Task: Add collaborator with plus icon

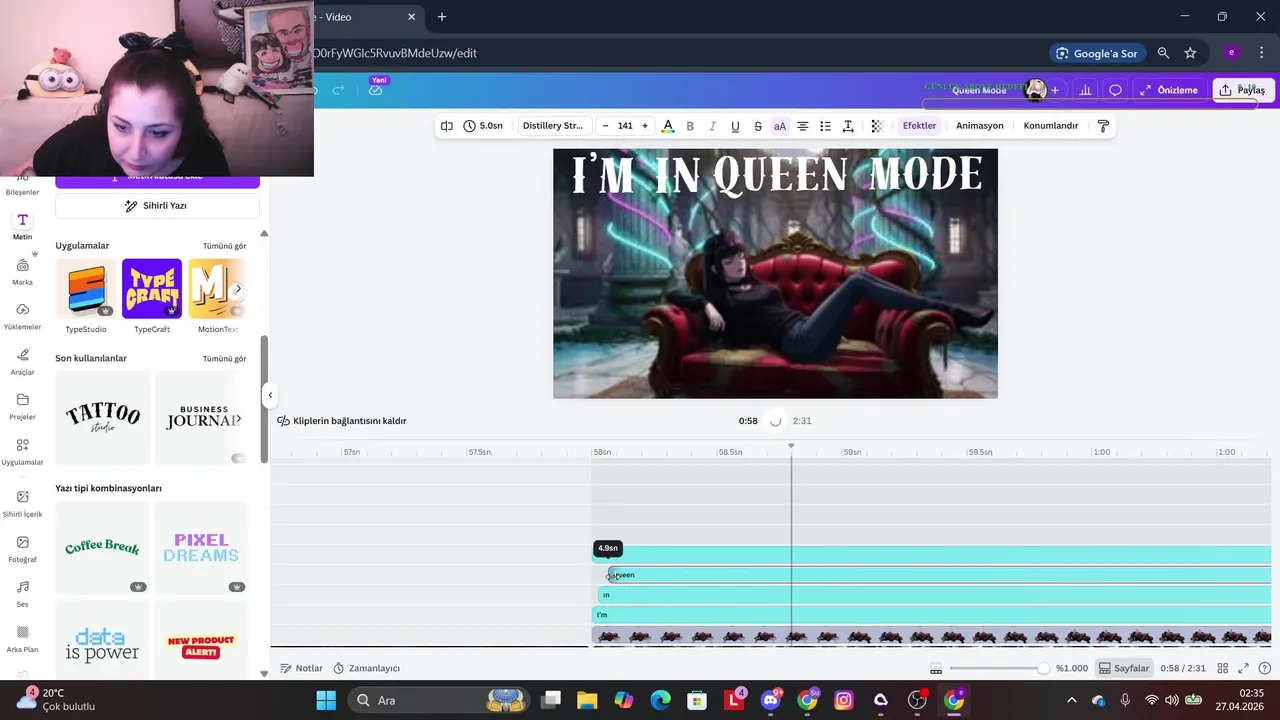Action: (1054, 90)
